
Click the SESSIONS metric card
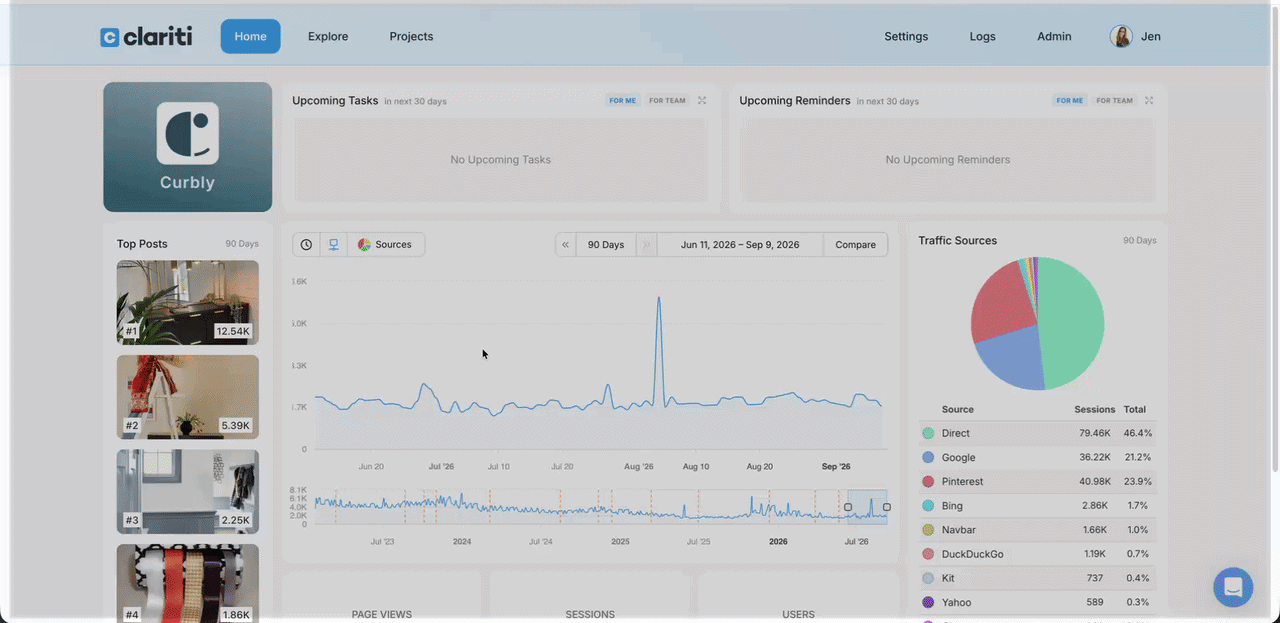pyautogui.click(x=590, y=598)
